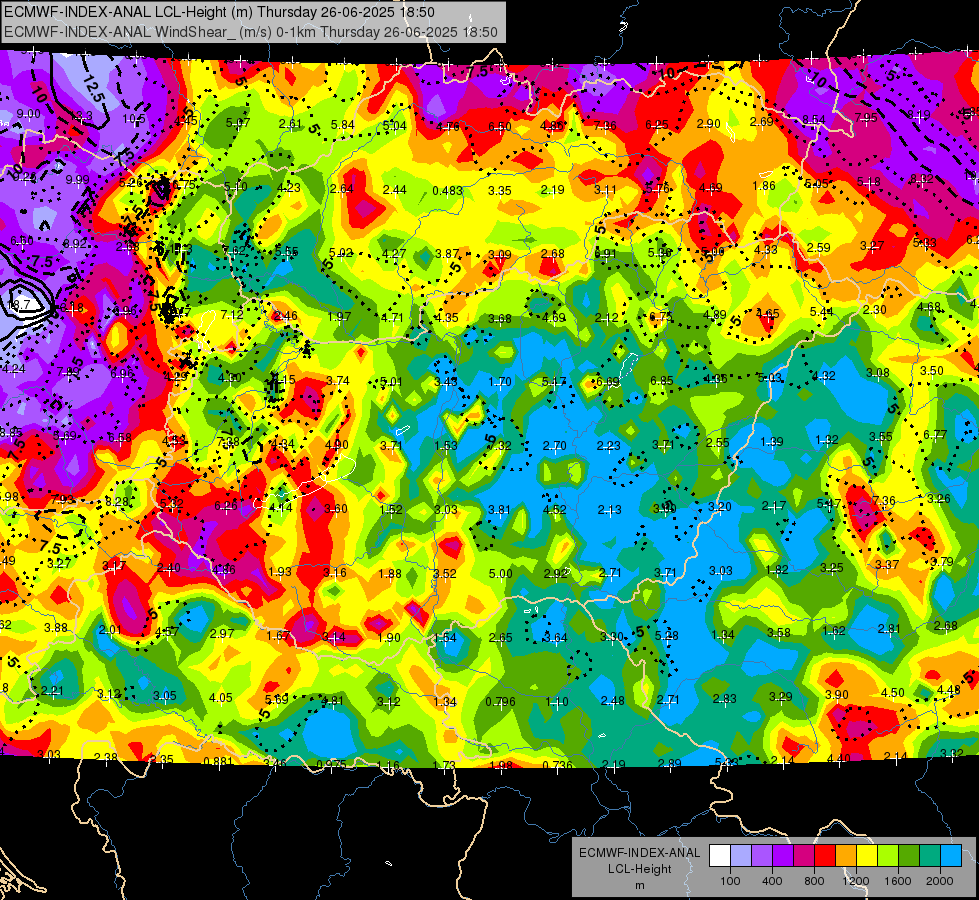The width and height of the screenshot is (979, 900).
Task: Click the orange legend color swatch
Action: point(846,856)
